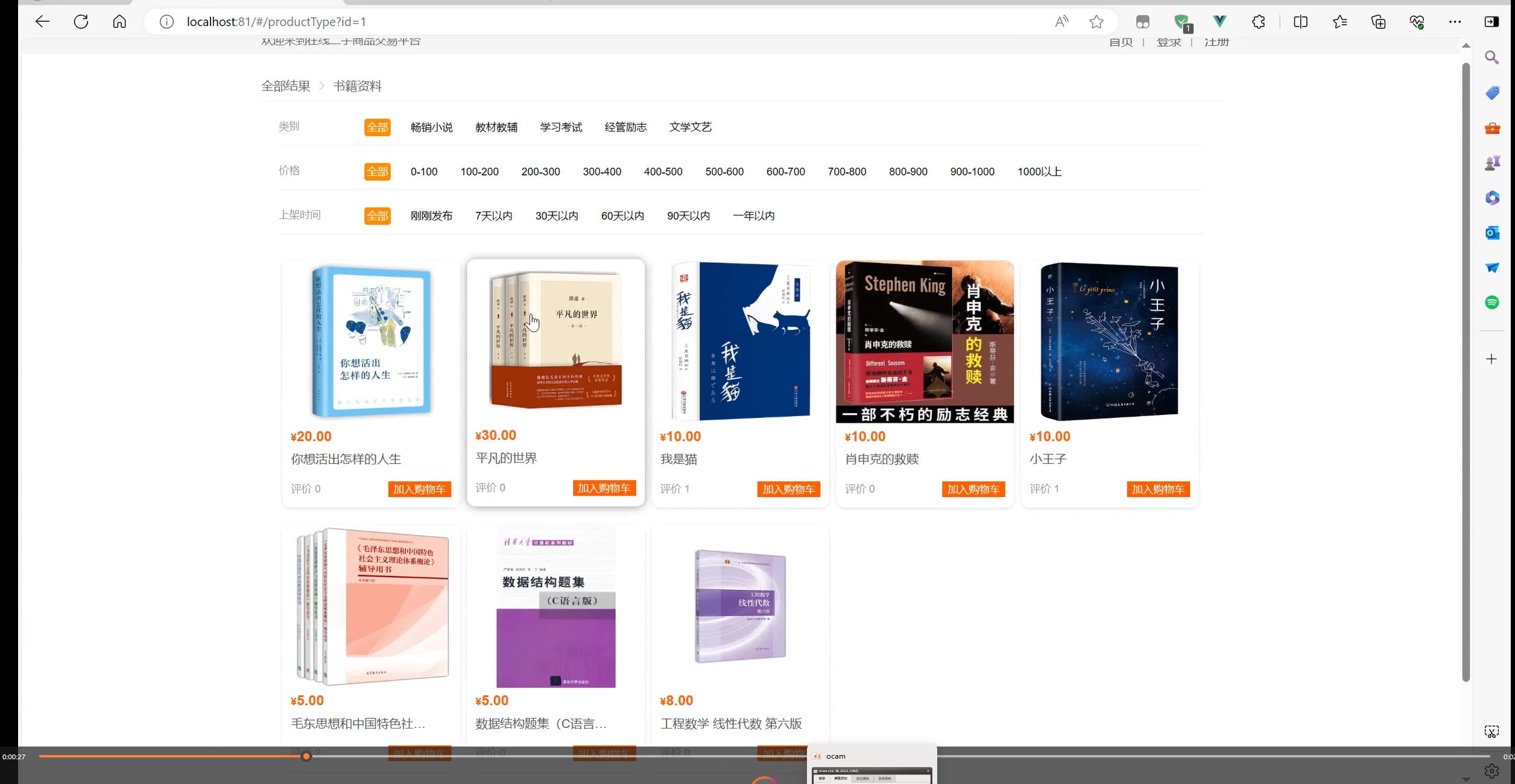1515x784 pixels.
Task: Open 工程数学 线性代数 title link
Action: pyautogui.click(x=731, y=724)
